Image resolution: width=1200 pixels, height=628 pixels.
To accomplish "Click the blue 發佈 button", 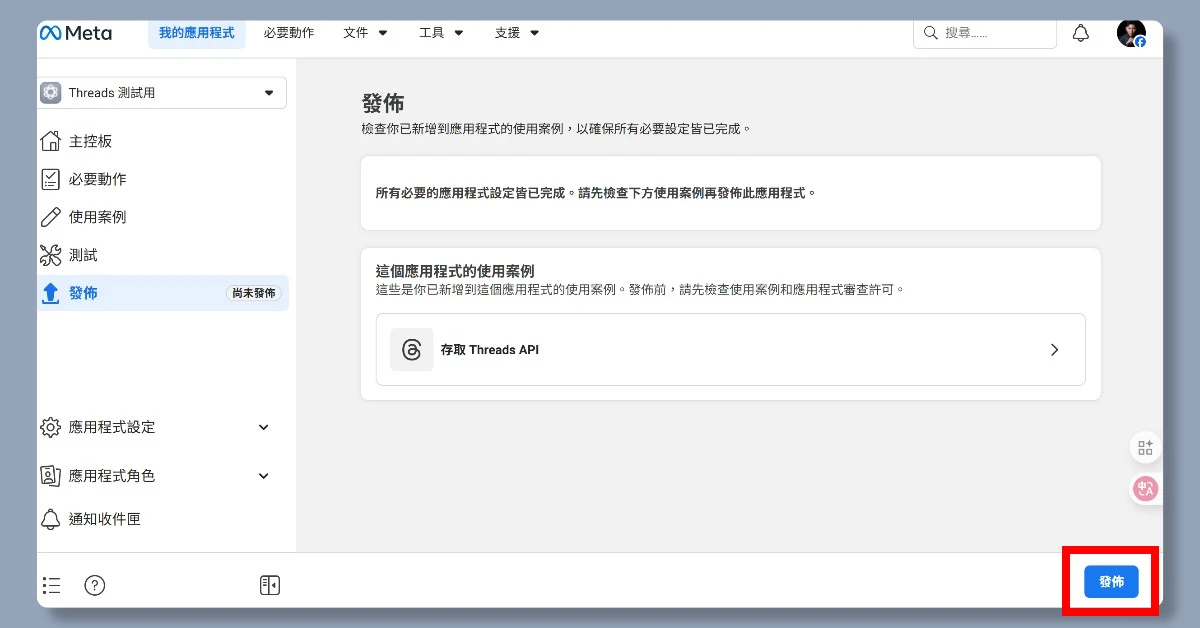I will click(x=1111, y=581).
